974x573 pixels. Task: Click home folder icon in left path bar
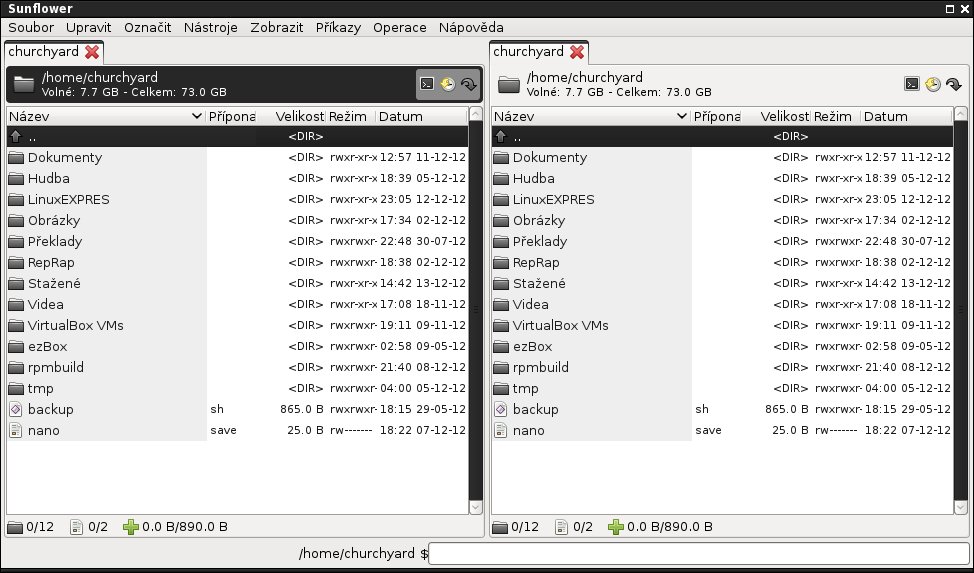pos(24,84)
